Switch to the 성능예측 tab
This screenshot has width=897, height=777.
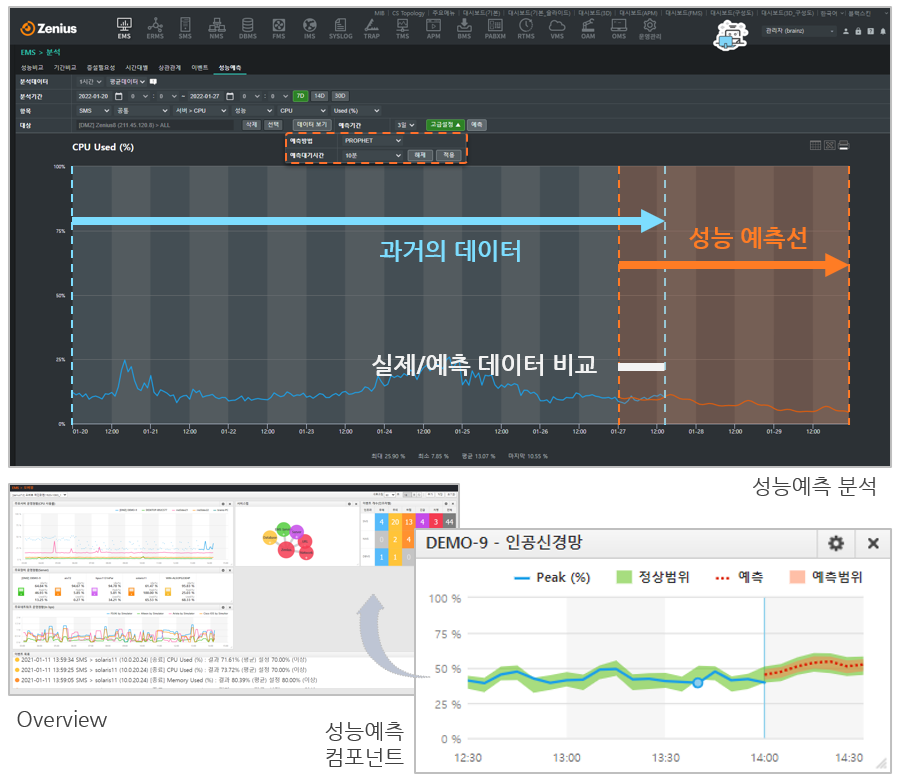[231, 67]
